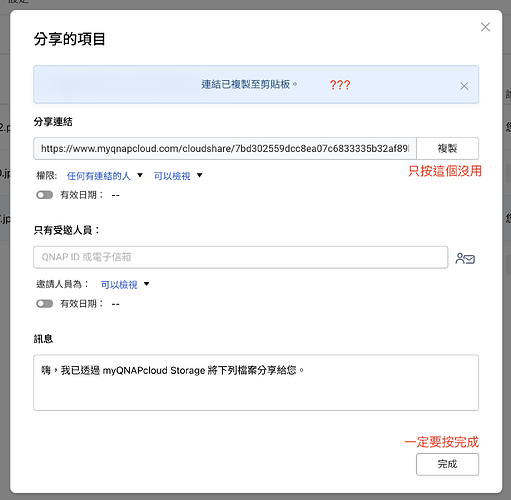This screenshot has width=511, height=500.
Task: Click the 複製 button to copy link
Action: pos(447,148)
